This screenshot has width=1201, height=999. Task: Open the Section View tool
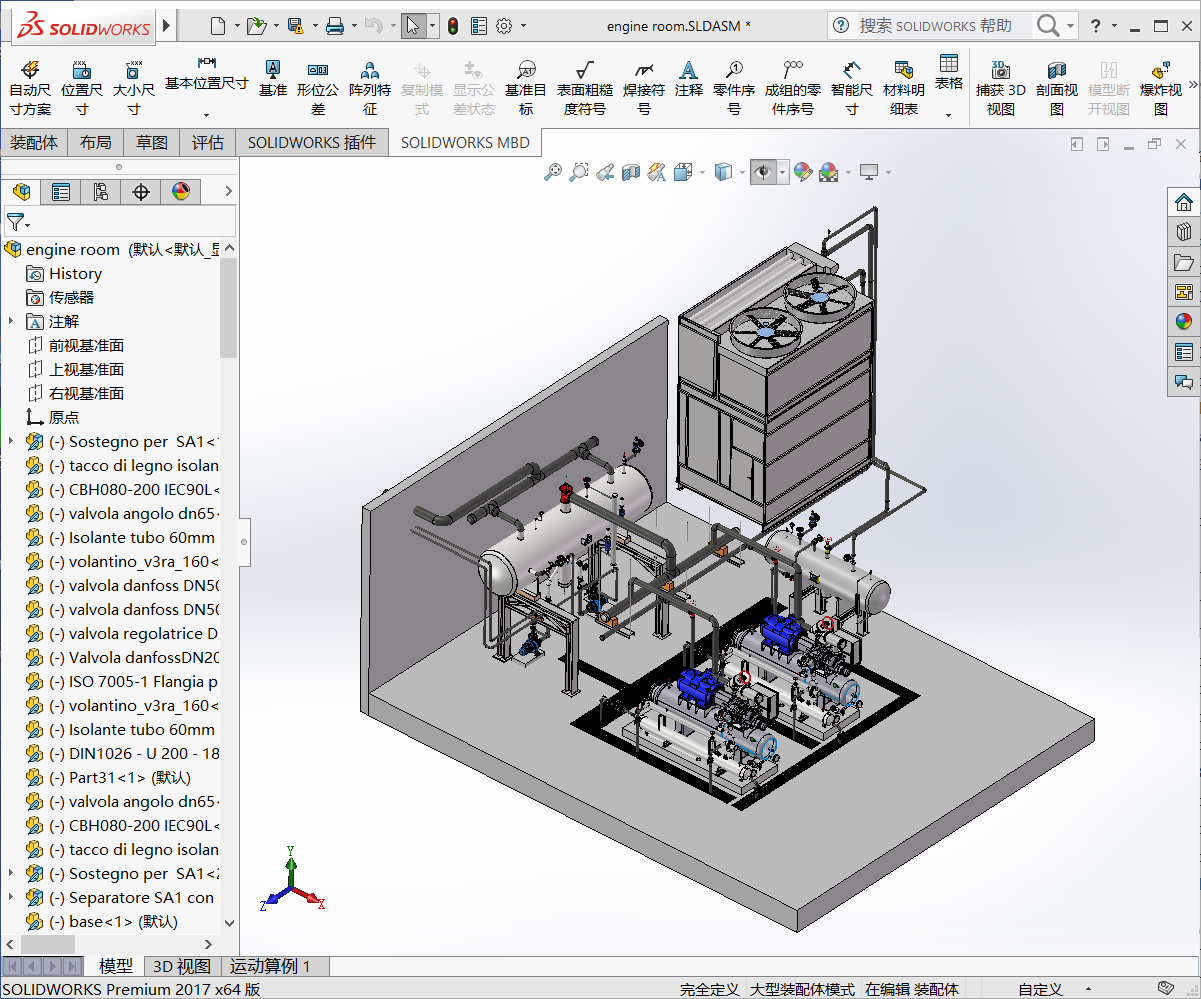coord(630,171)
